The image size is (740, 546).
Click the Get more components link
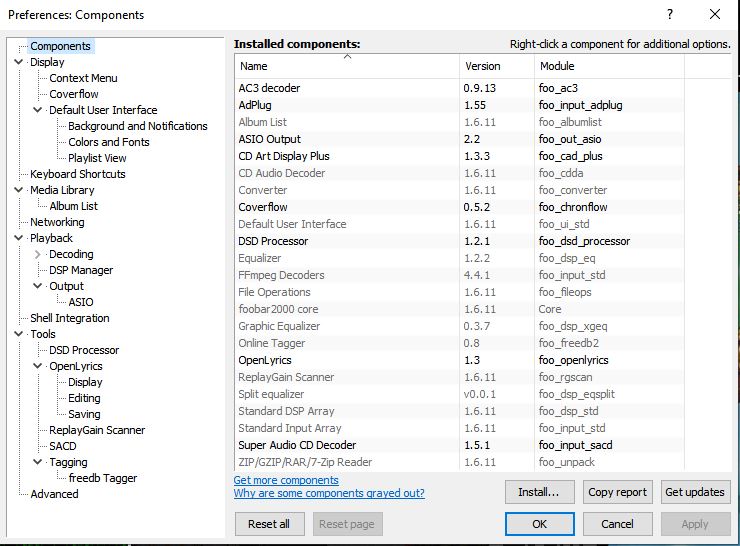click(286, 480)
